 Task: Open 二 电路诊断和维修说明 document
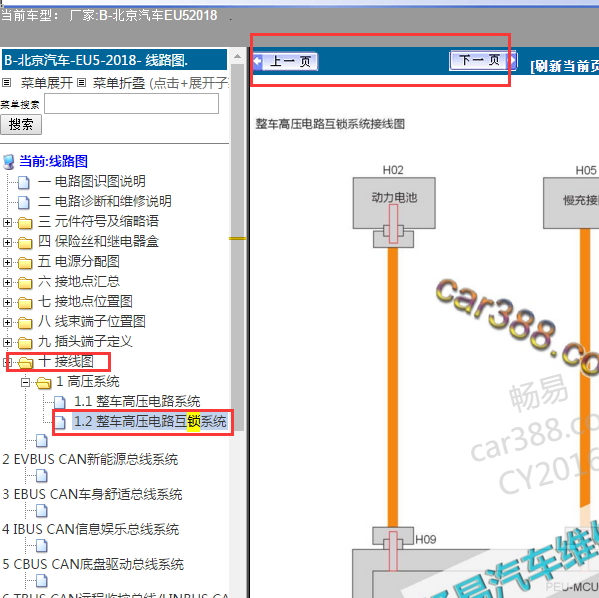(x=105, y=201)
